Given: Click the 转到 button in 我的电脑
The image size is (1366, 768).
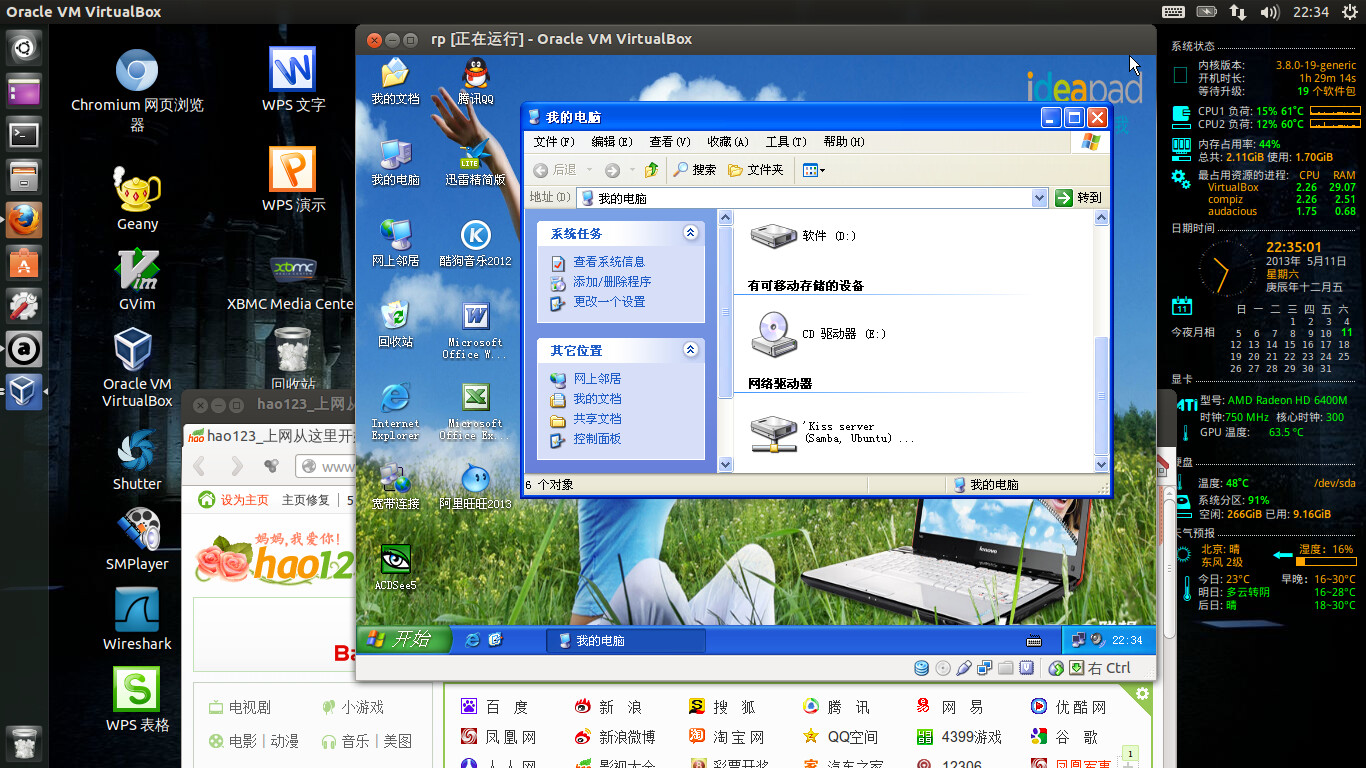Looking at the screenshot, I should [x=1079, y=198].
